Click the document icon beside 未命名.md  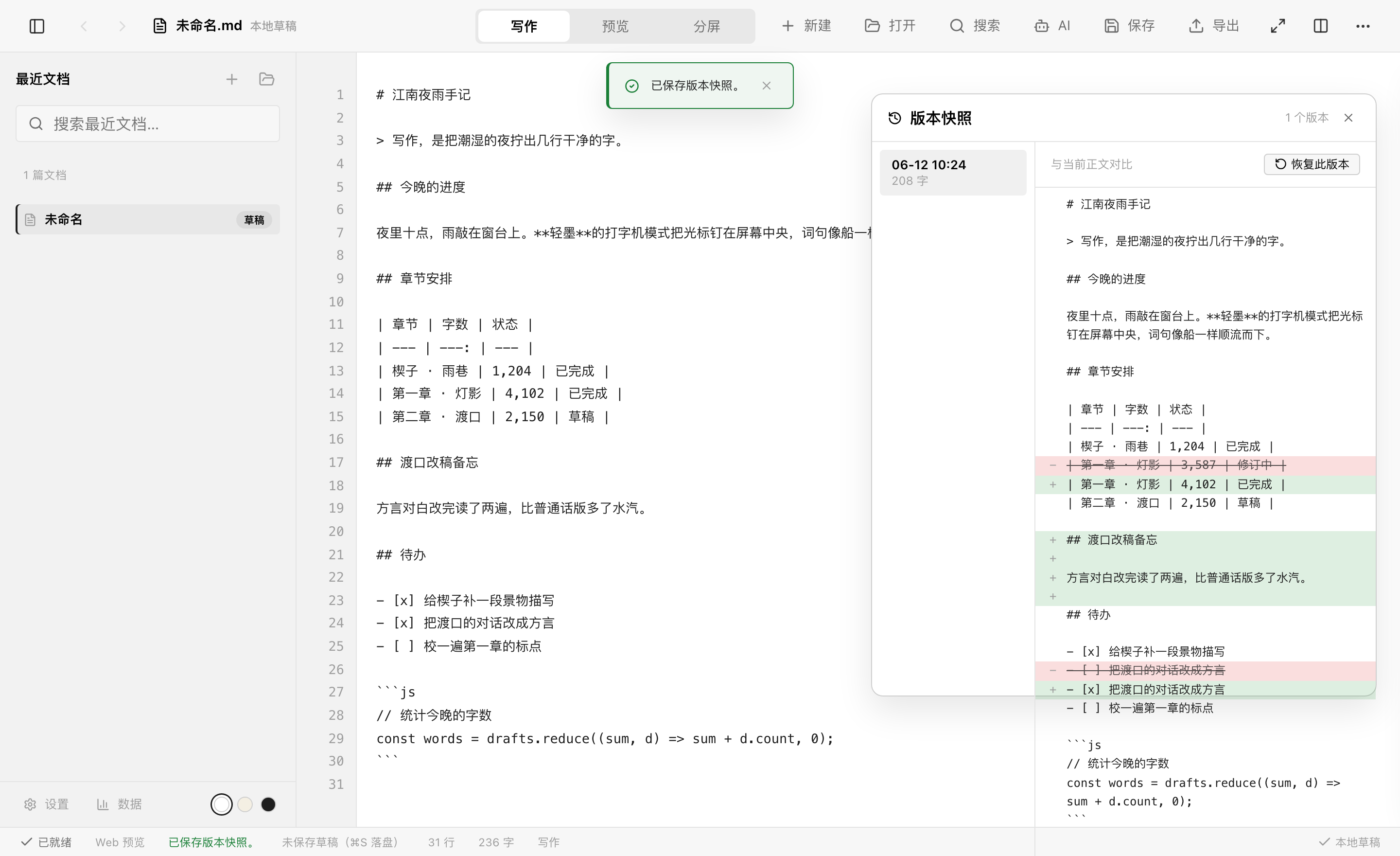(x=159, y=26)
